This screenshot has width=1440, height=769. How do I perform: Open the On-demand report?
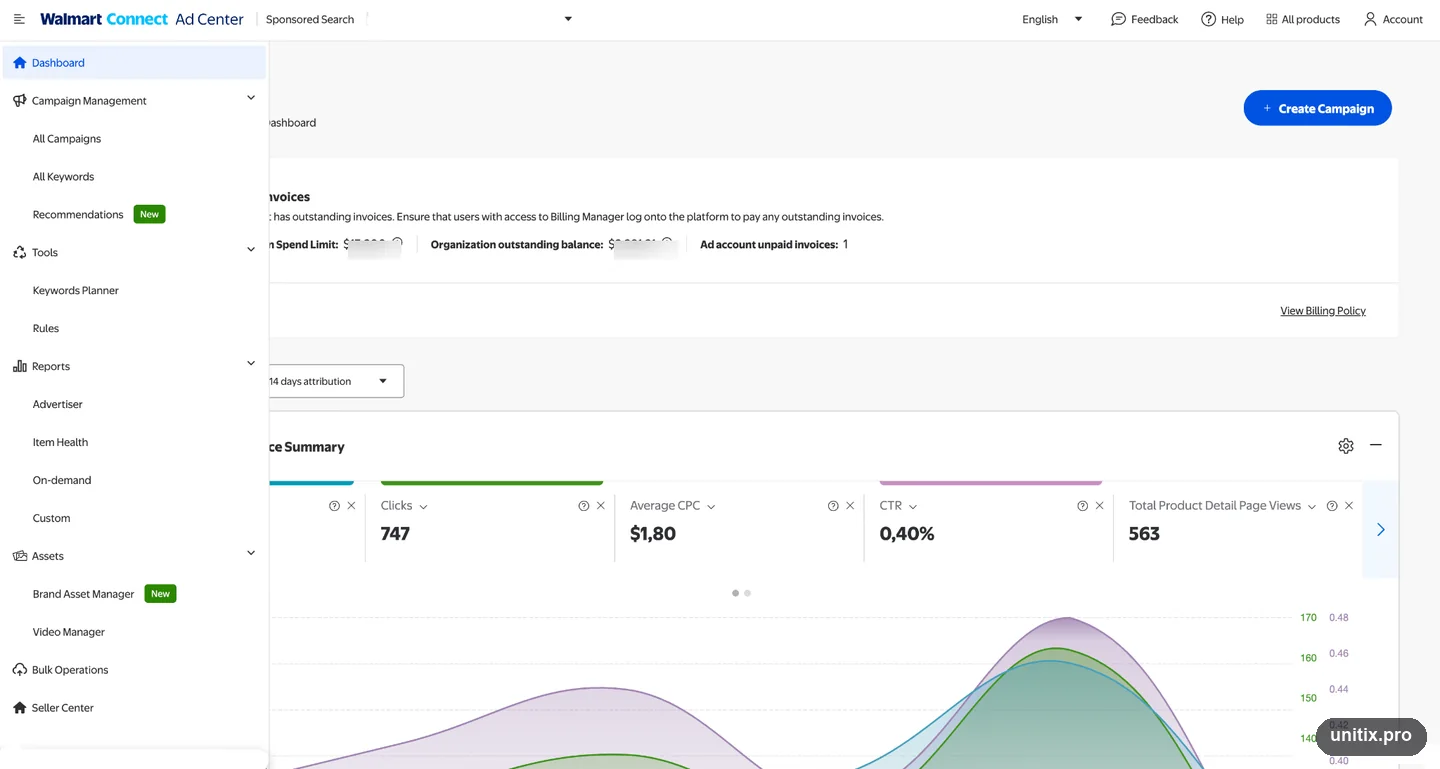(62, 481)
